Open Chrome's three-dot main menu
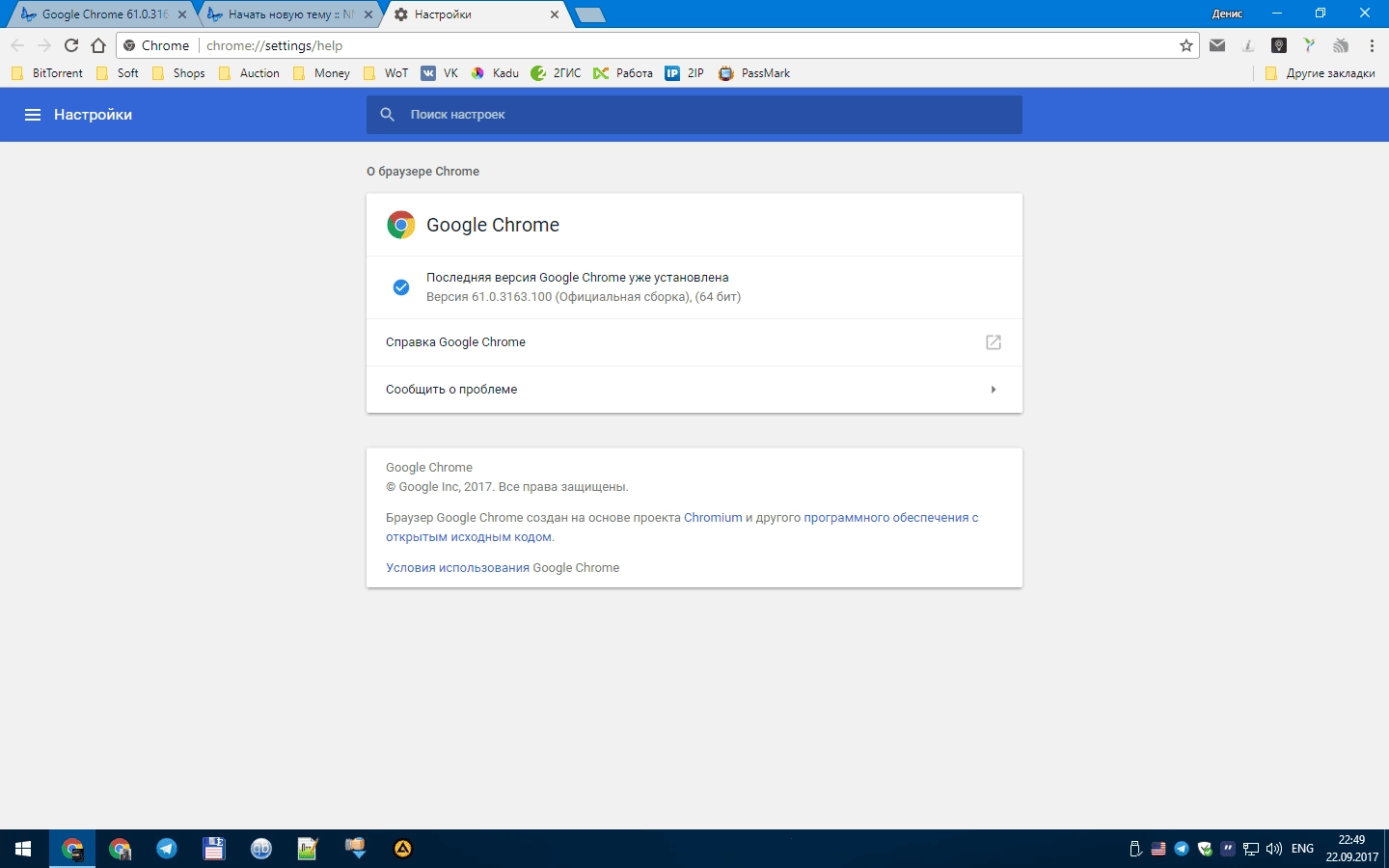 (1372, 45)
